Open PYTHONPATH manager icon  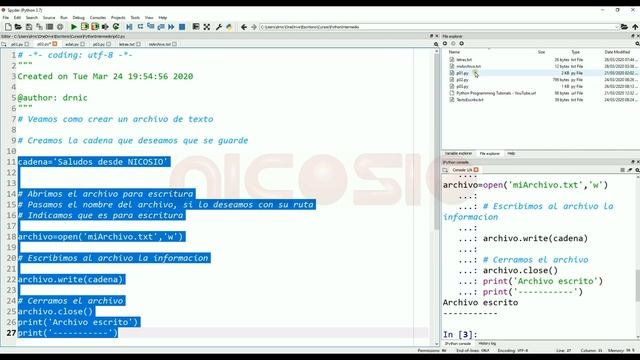click(x=229, y=27)
